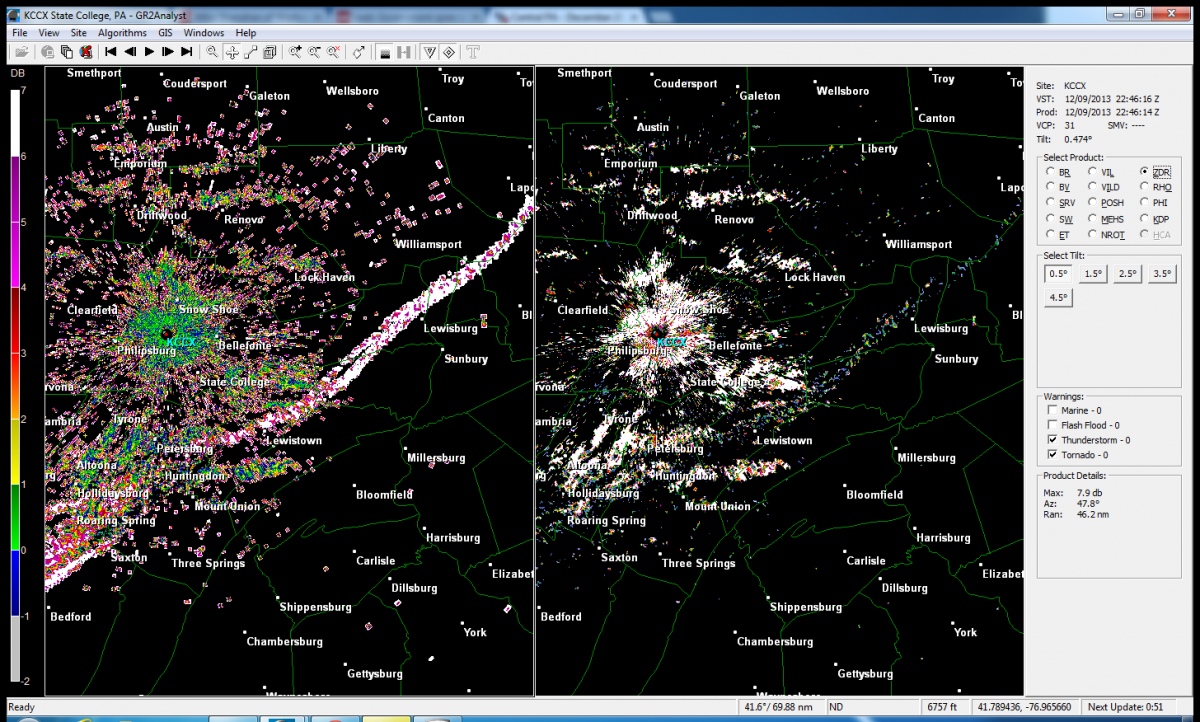Screen dimensions: 1200x722
Task: Click the KCCX radar site marker in left panel
Action: 182,342
